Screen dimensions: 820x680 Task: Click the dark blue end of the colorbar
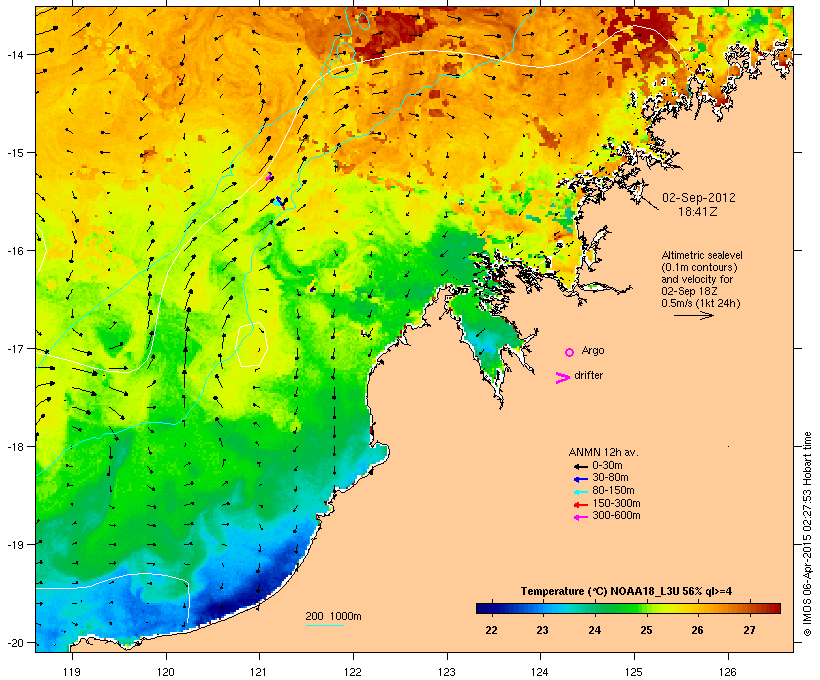[482, 608]
